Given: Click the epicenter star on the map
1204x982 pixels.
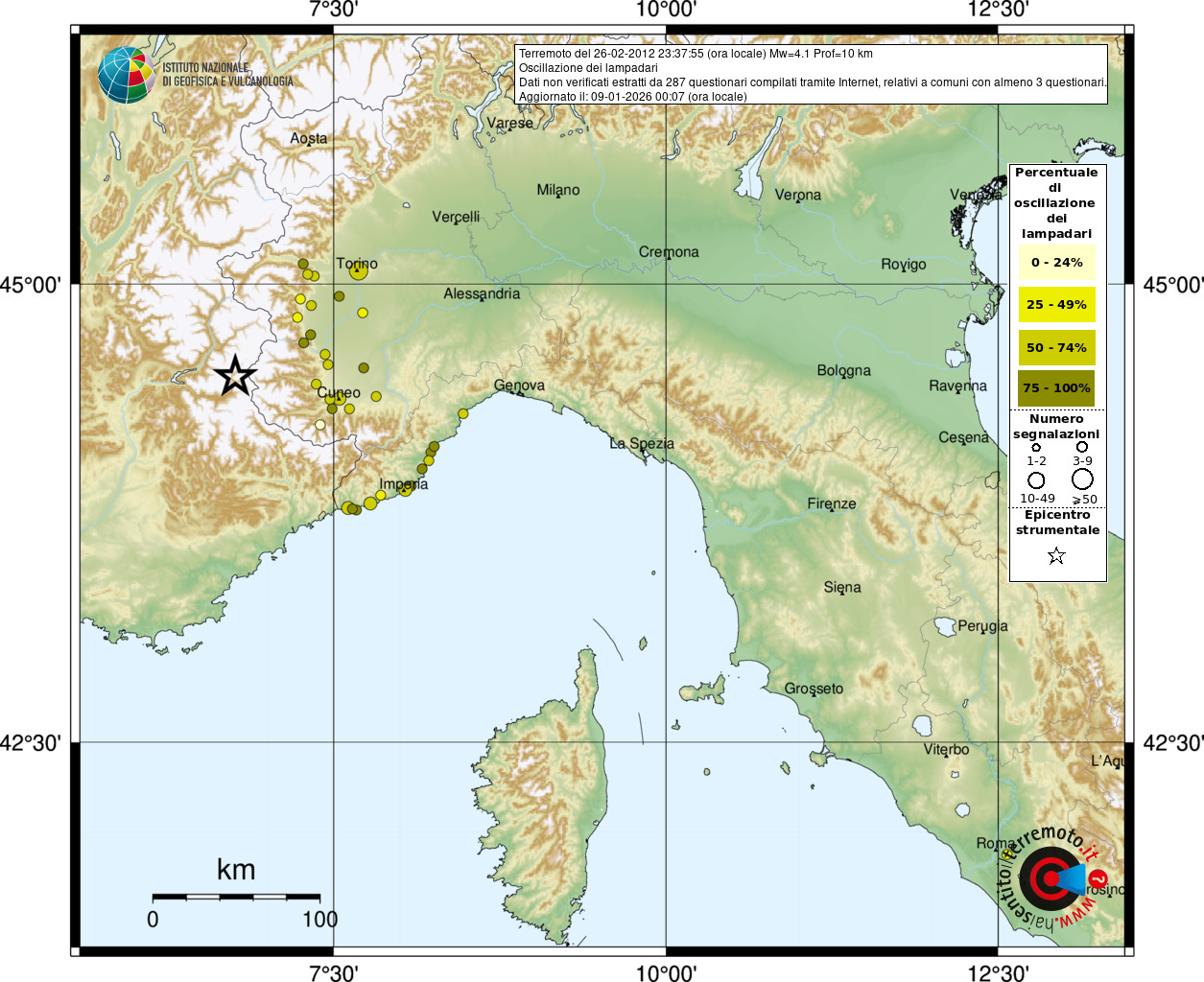Looking at the screenshot, I should pos(235,376).
